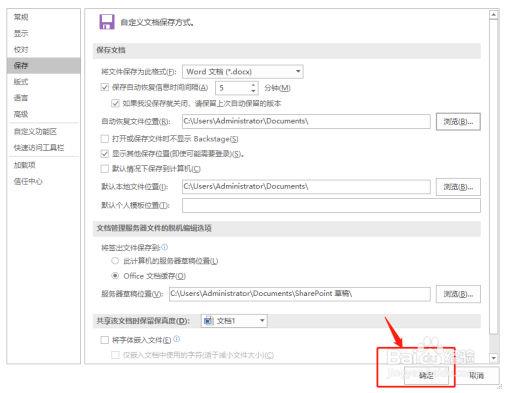The height and width of the screenshot is (393, 506).
Task: Click info icon next to 将签出文件保存到
Action: 164,247
